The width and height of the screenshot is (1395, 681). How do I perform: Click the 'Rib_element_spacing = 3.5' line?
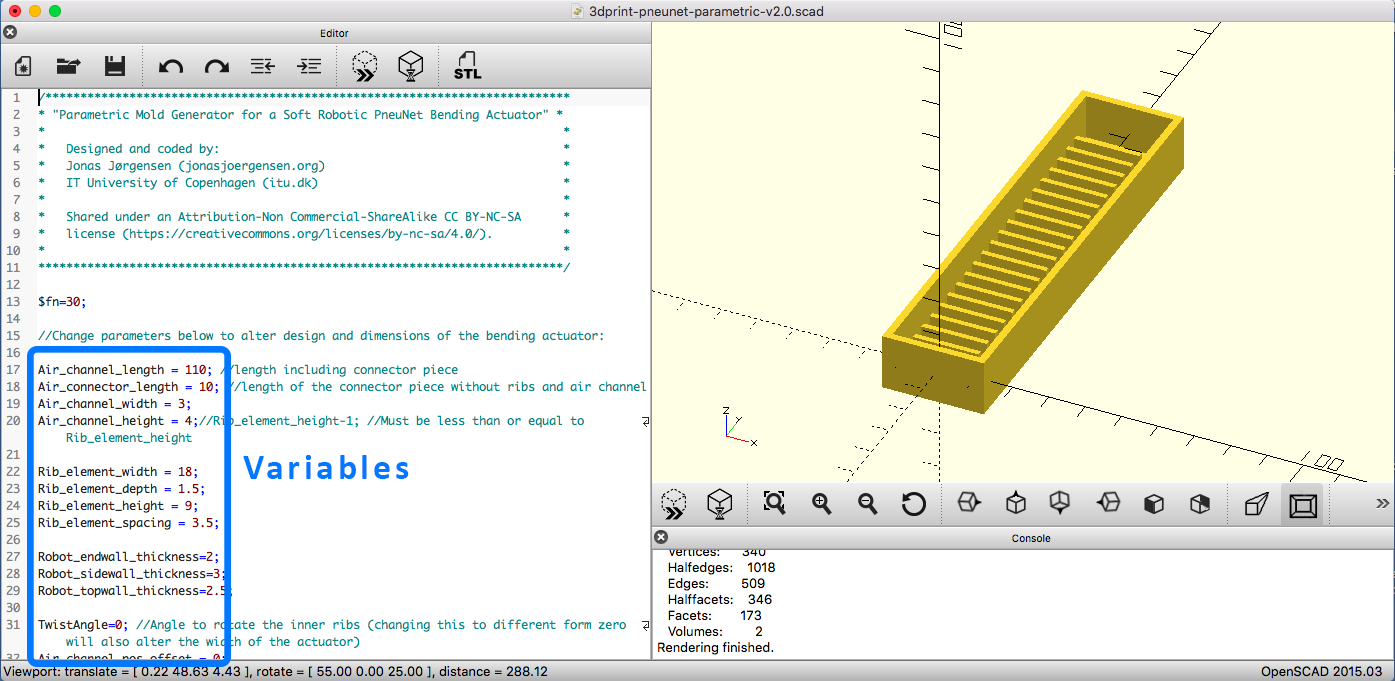point(128,522)
